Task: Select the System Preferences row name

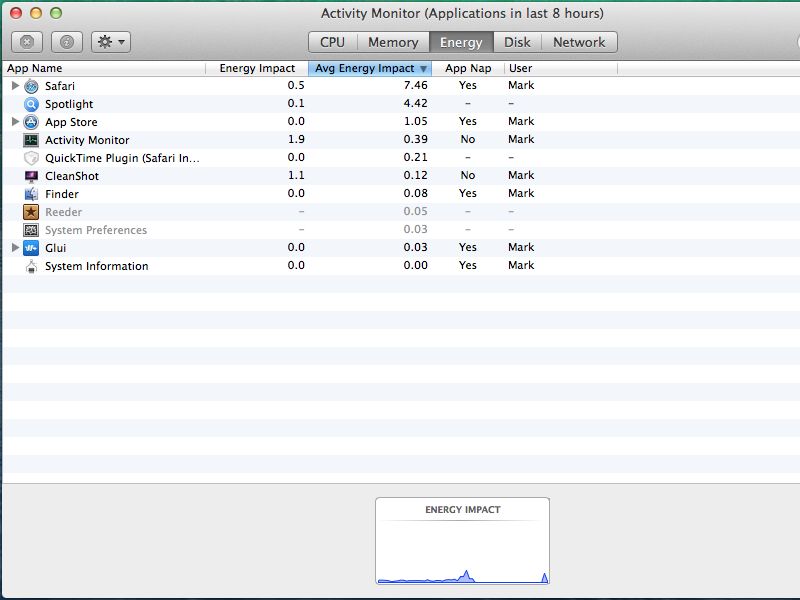Action: click(96, 230)
